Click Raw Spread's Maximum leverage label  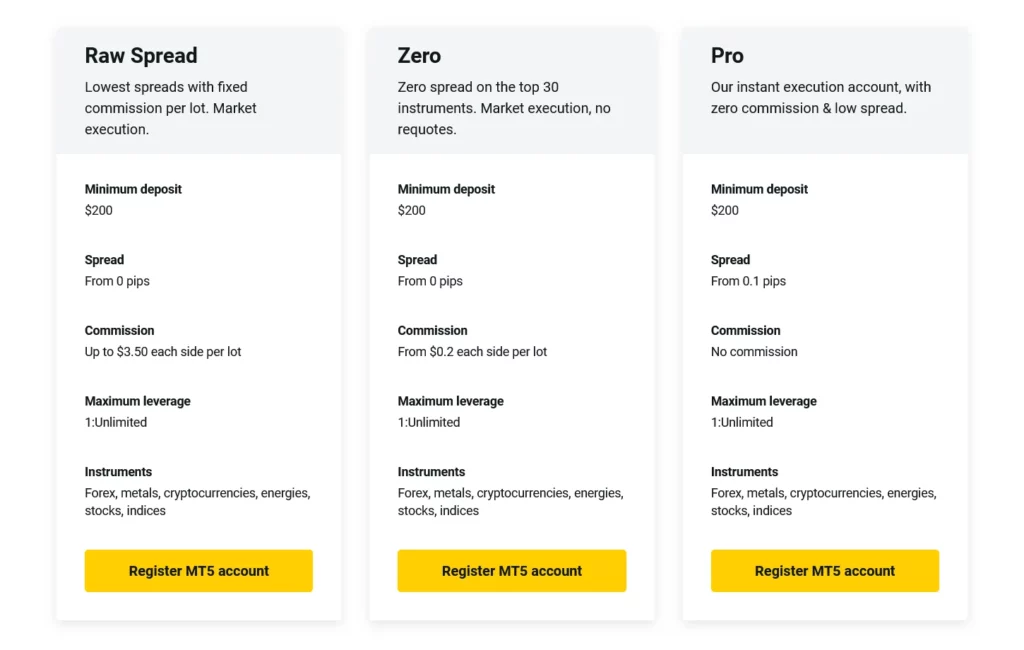(x=137, y=401)
